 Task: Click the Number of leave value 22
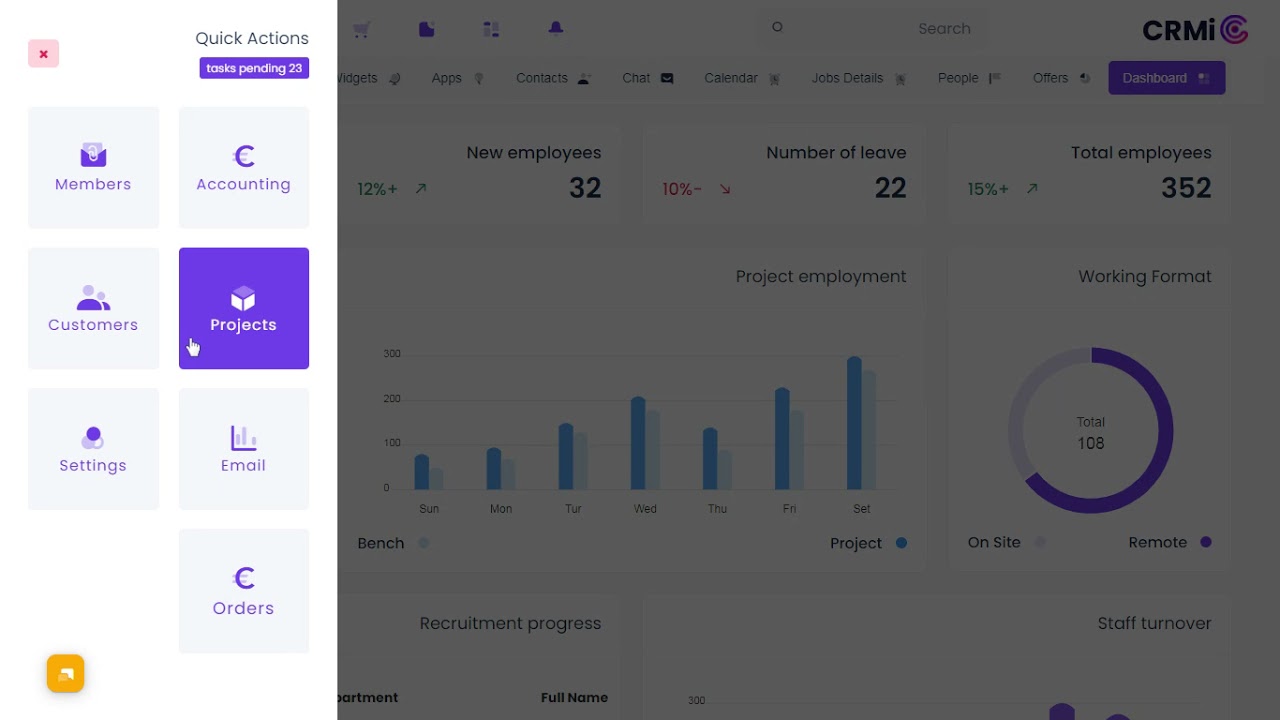[890, 188]
